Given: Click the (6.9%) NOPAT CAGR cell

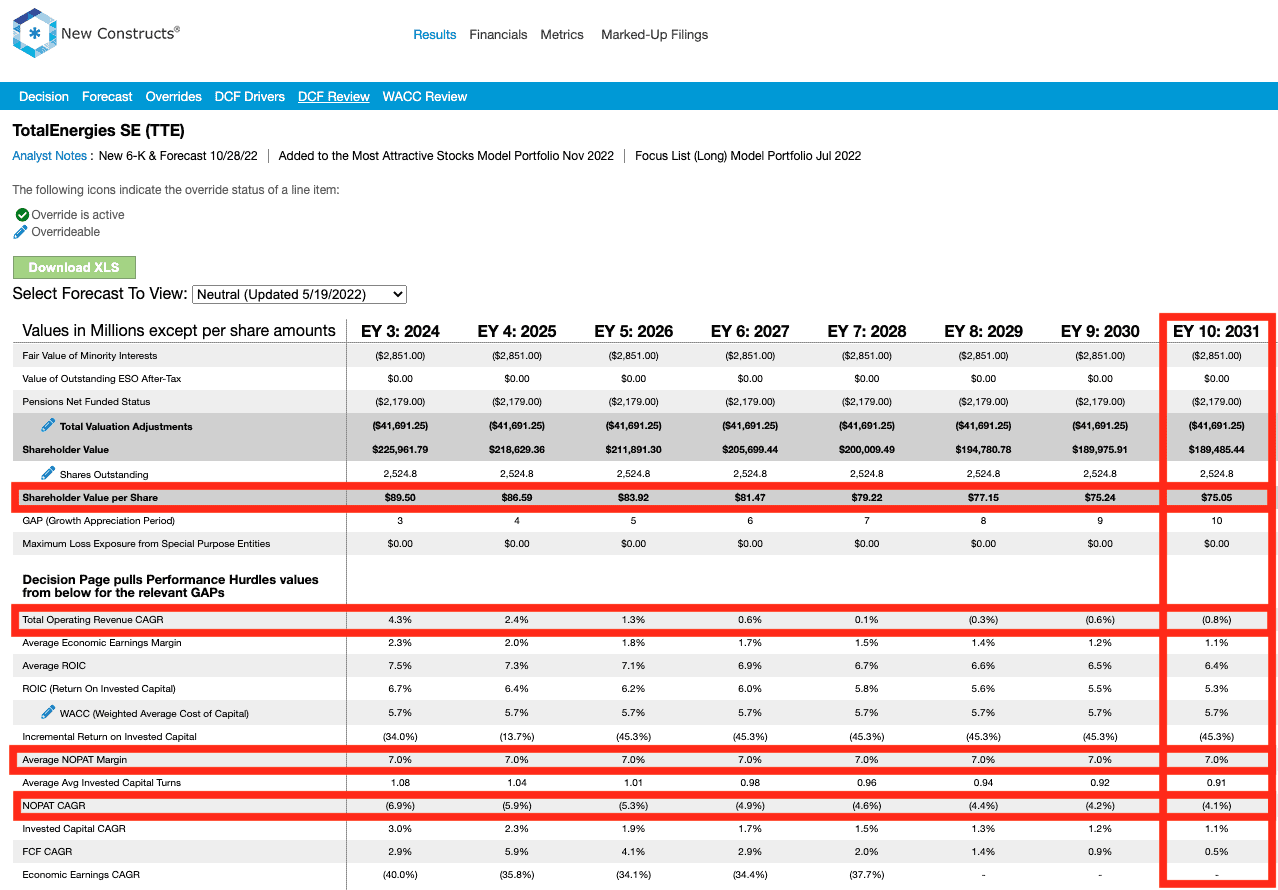Looking at the screenshot, I should 400,806.
